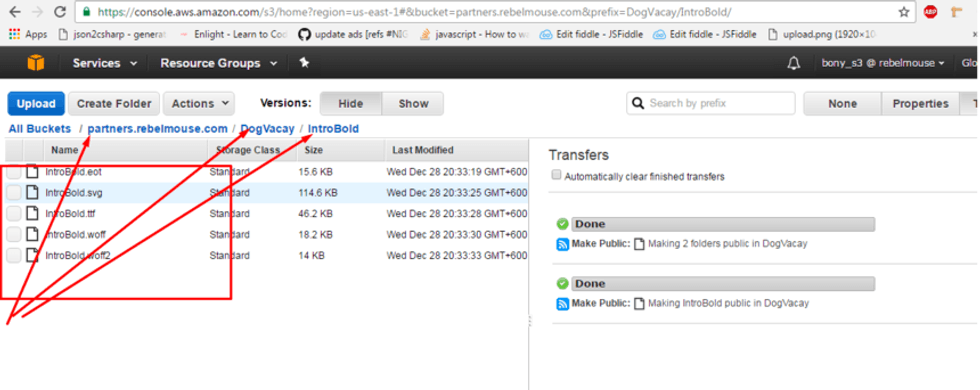Open the json2csharp bookmark
Image resolution: width=980 pixels, height=390 pixels.
click(x=112, y=34)
